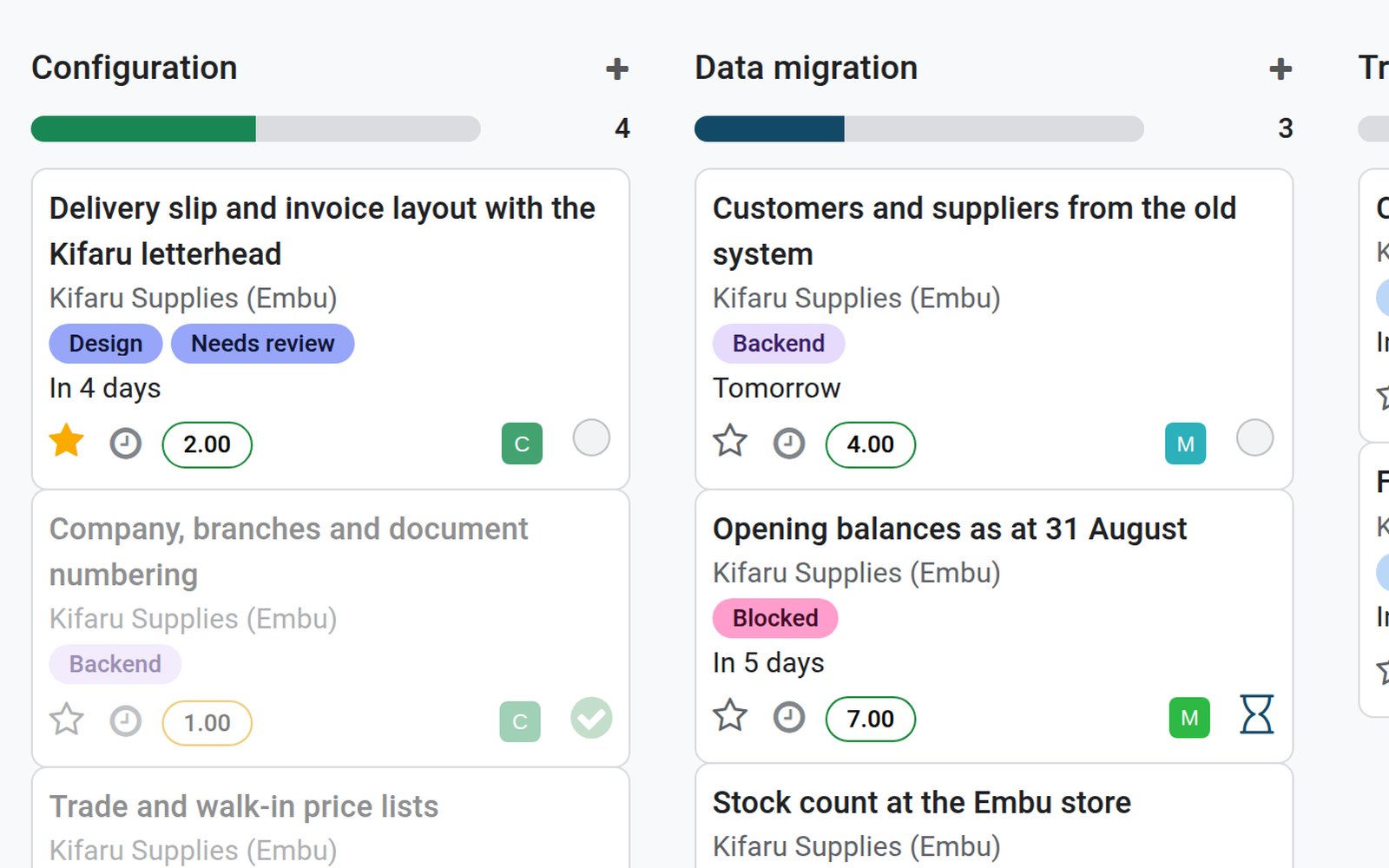
Task: Add a task to the Configuration column
Action: 617,69
